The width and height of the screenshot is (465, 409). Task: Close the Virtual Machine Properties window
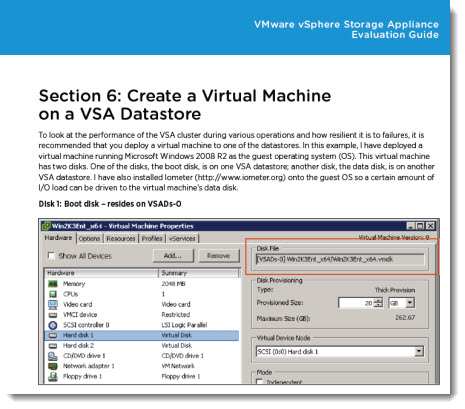pos(430,226)
